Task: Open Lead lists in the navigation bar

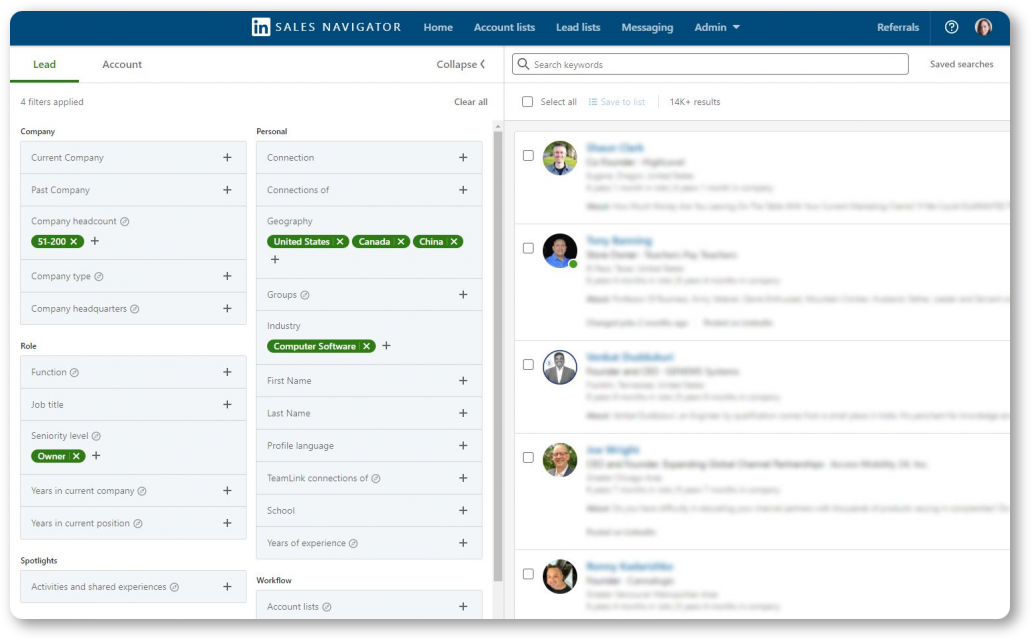Action: (x=578, y=27)
